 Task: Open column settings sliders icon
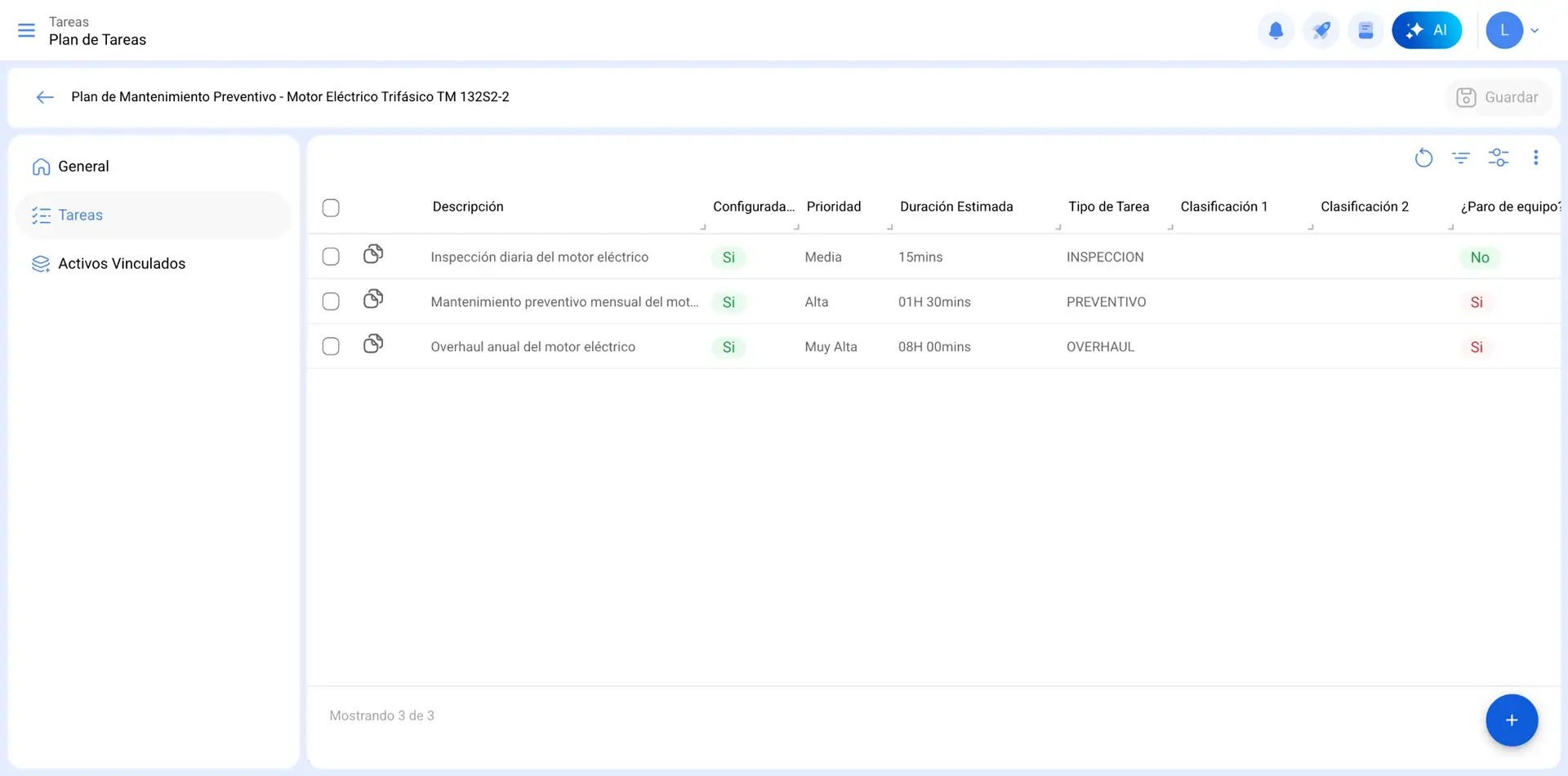tap(1499, 158)
